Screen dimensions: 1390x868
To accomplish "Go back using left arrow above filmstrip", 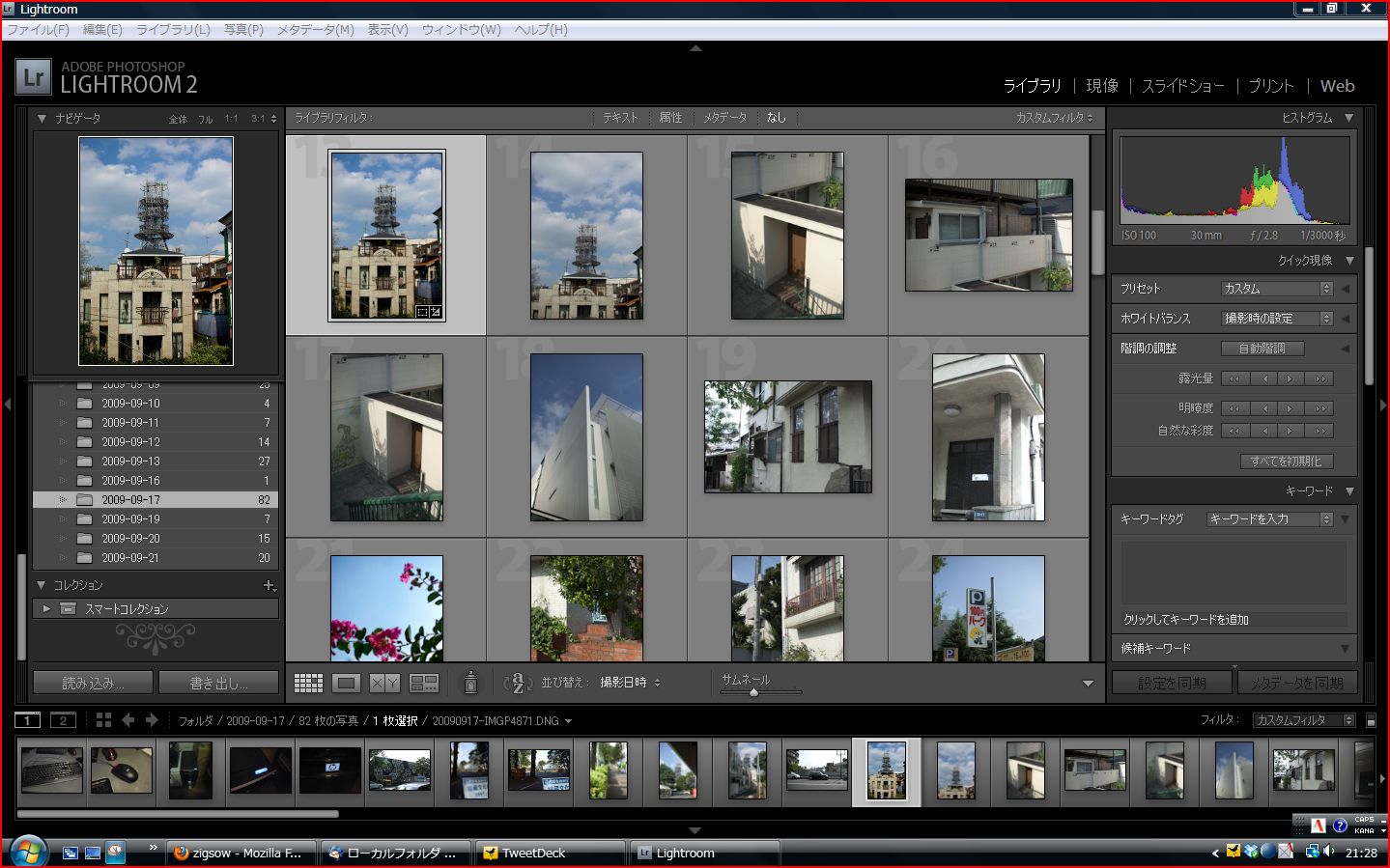I will [x=128, y=720].
